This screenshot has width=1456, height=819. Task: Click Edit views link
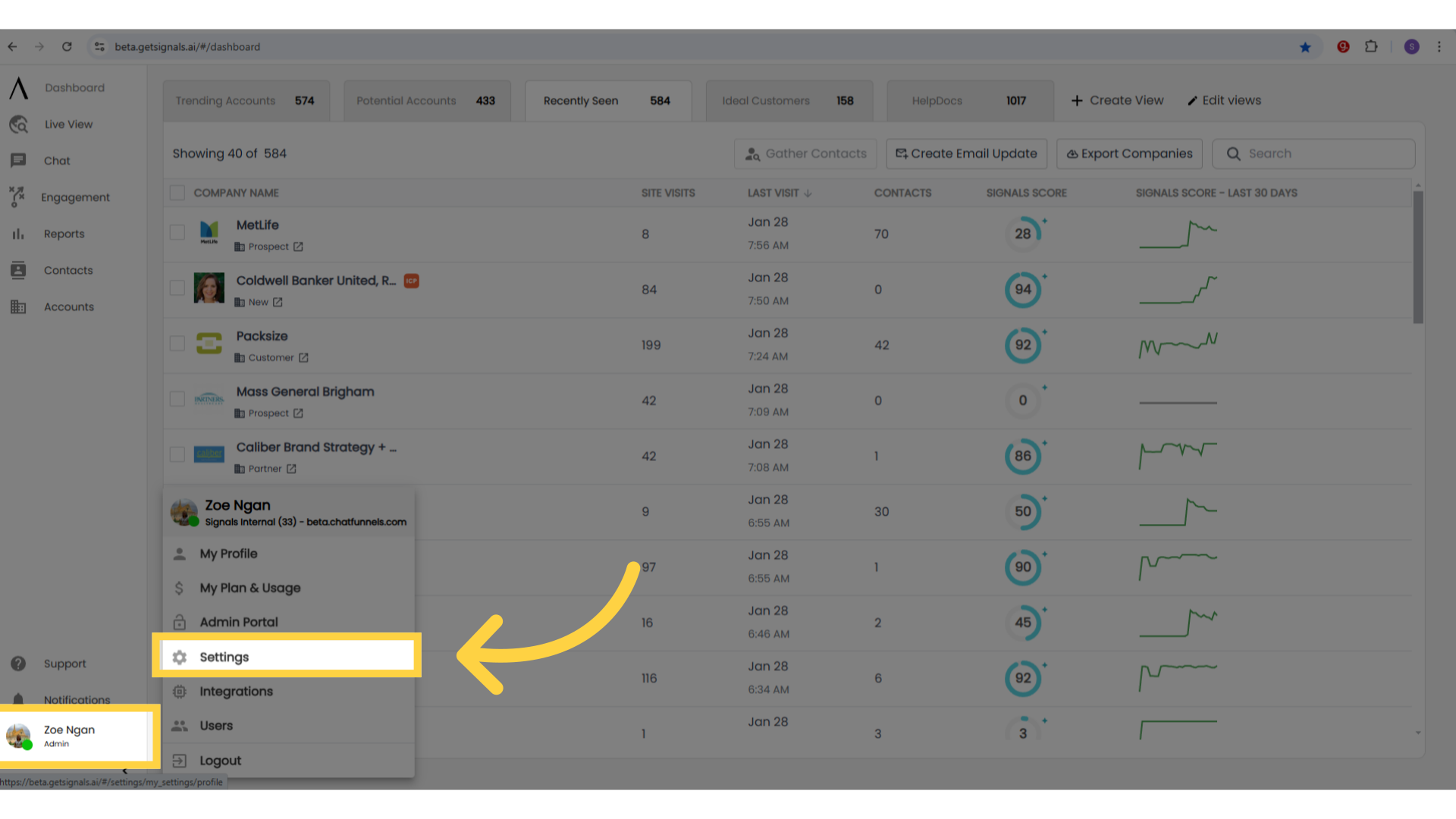tap(1224, 100)
